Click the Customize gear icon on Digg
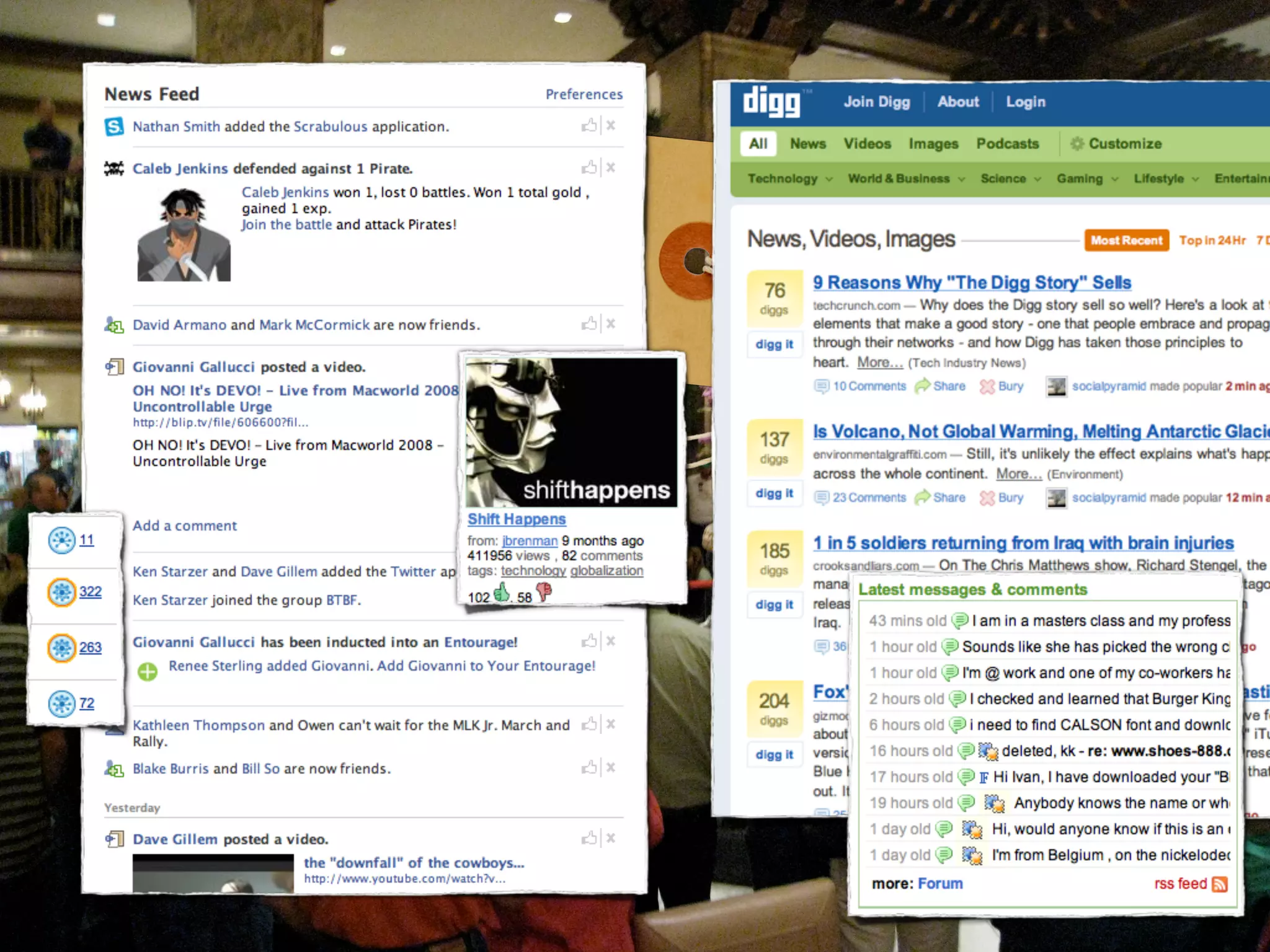 coord(1077,144)
